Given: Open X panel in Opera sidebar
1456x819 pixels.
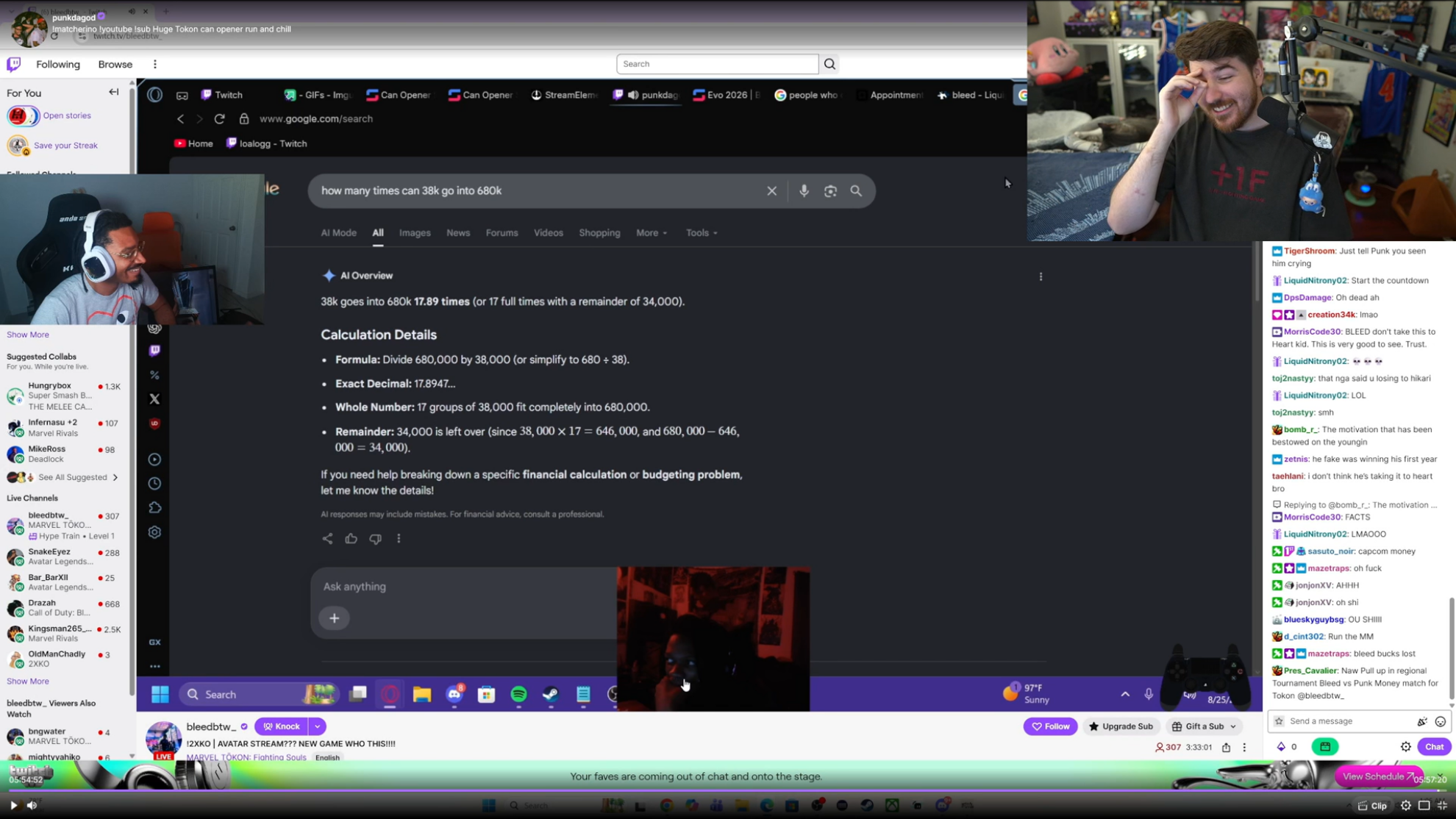Looking at the screenshot, I should (154, 399).
